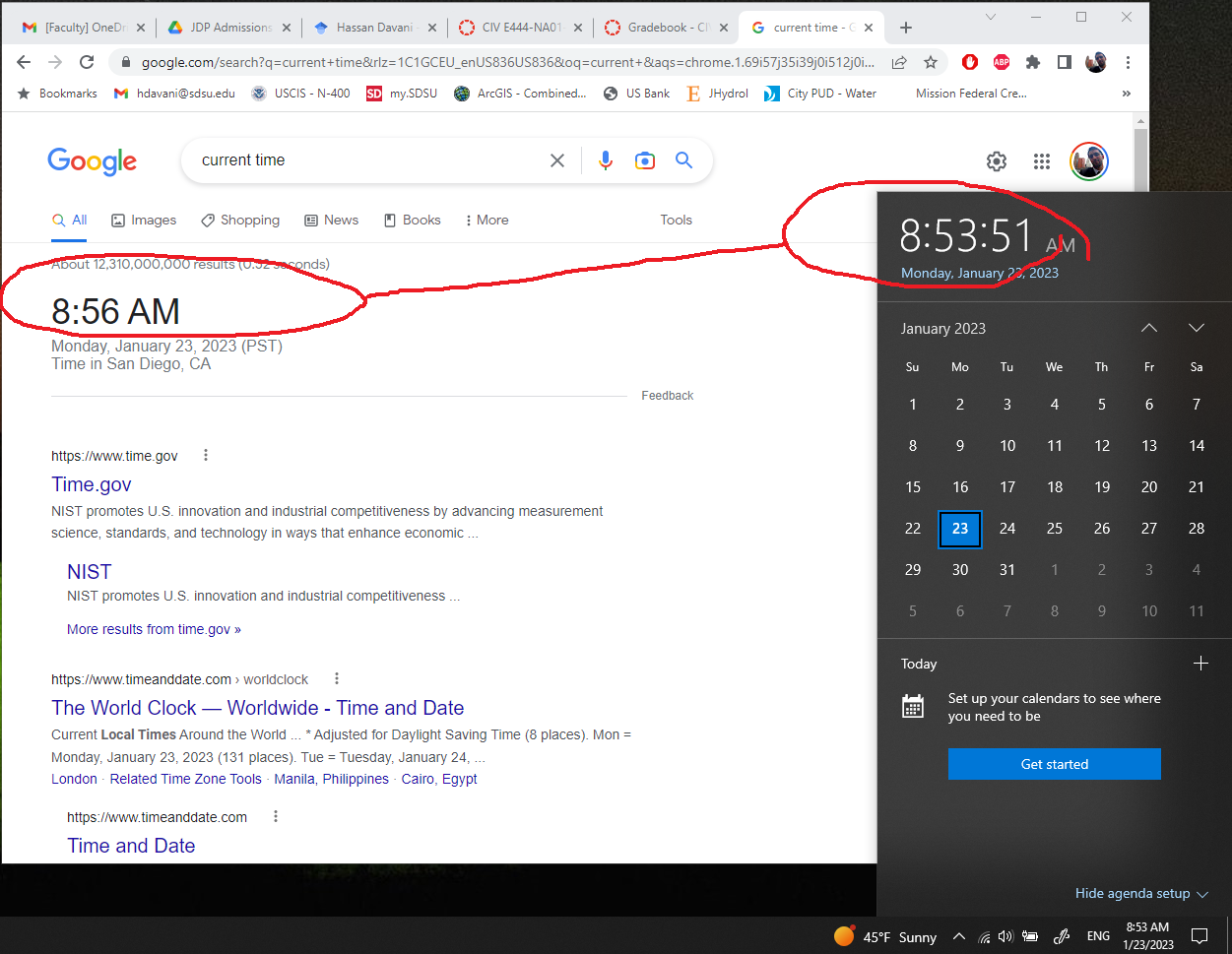Switch to Gradebook browser tab
The width and height of the screenshot is (1232, 954).
click(x=658, y=28)
